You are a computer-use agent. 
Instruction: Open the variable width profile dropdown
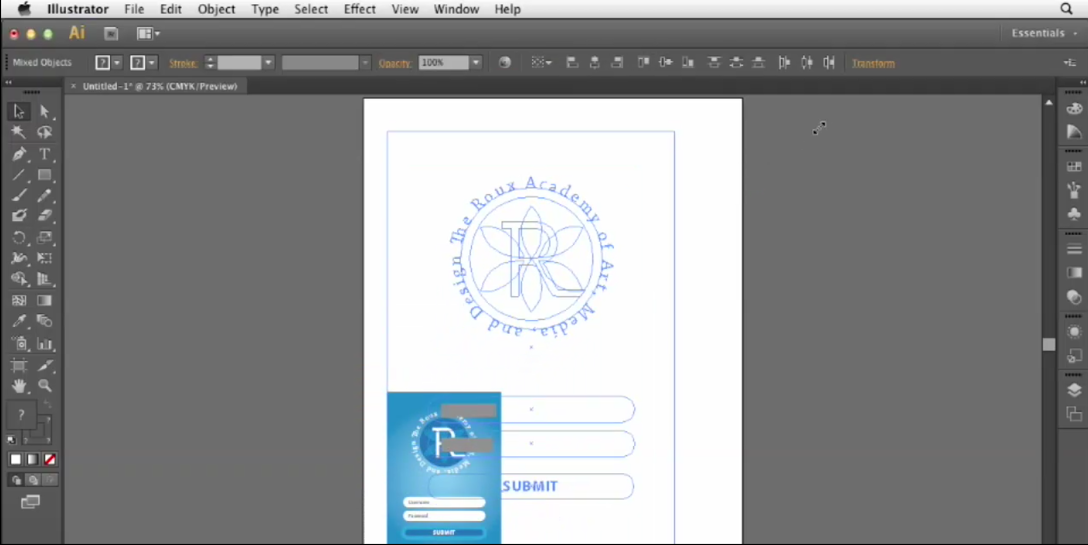(365, 62)
